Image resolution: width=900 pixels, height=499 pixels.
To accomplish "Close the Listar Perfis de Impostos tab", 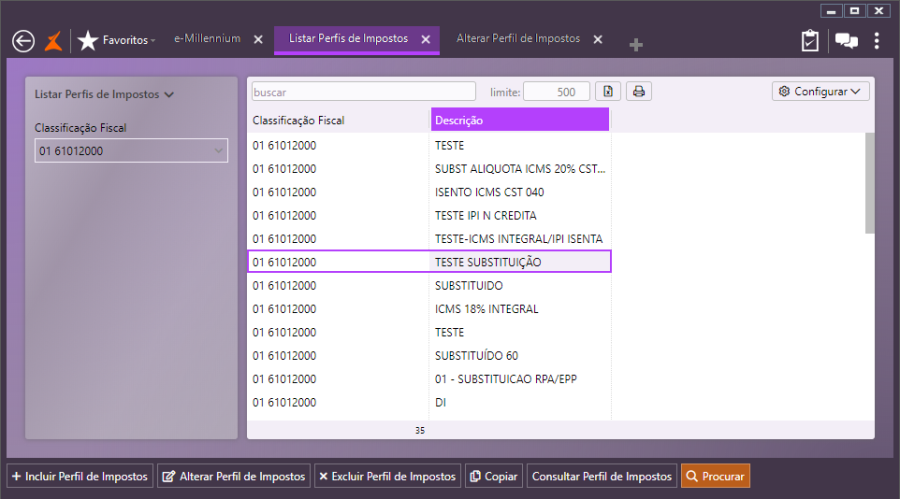I will tap(425, 39).
